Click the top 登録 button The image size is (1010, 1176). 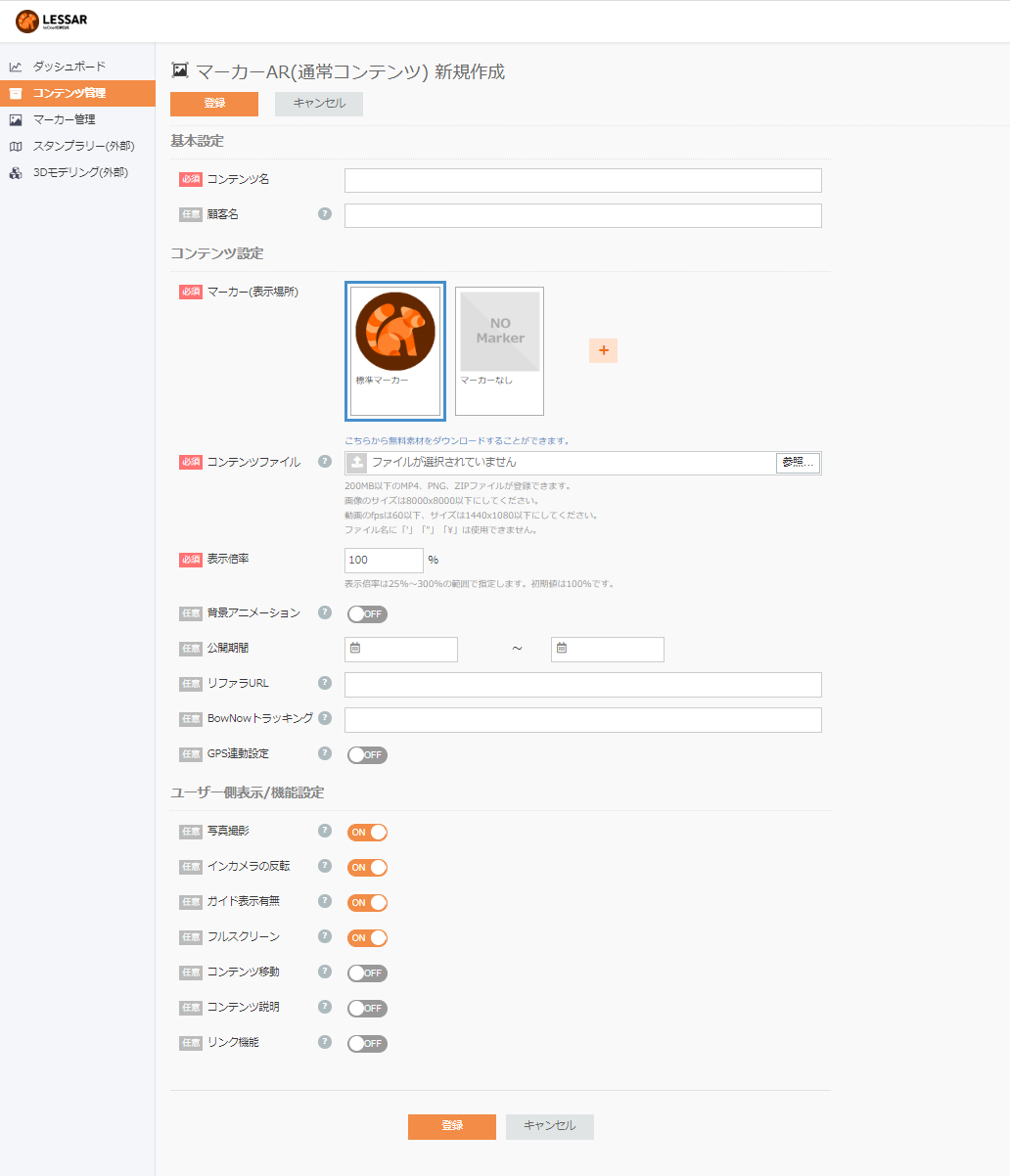pos(214,104)
